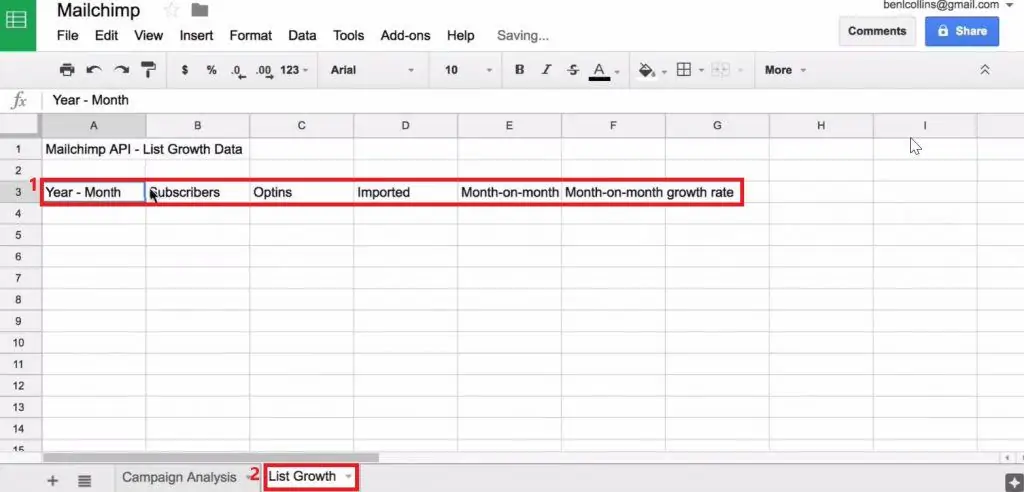Select row 5 header
1024x492 pixels.
[18, 235]
